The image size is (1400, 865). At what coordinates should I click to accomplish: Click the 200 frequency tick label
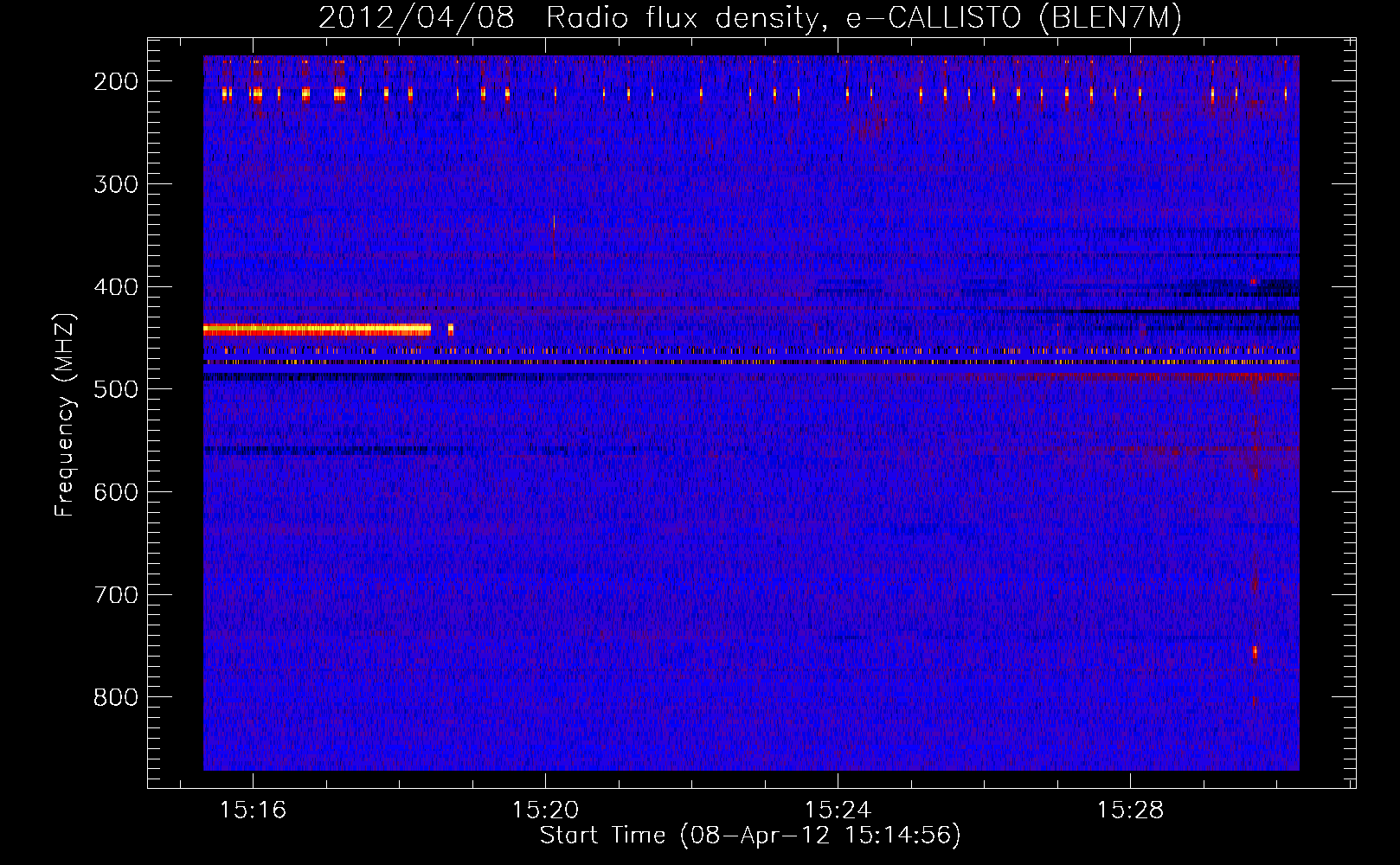tap(115, 81)
